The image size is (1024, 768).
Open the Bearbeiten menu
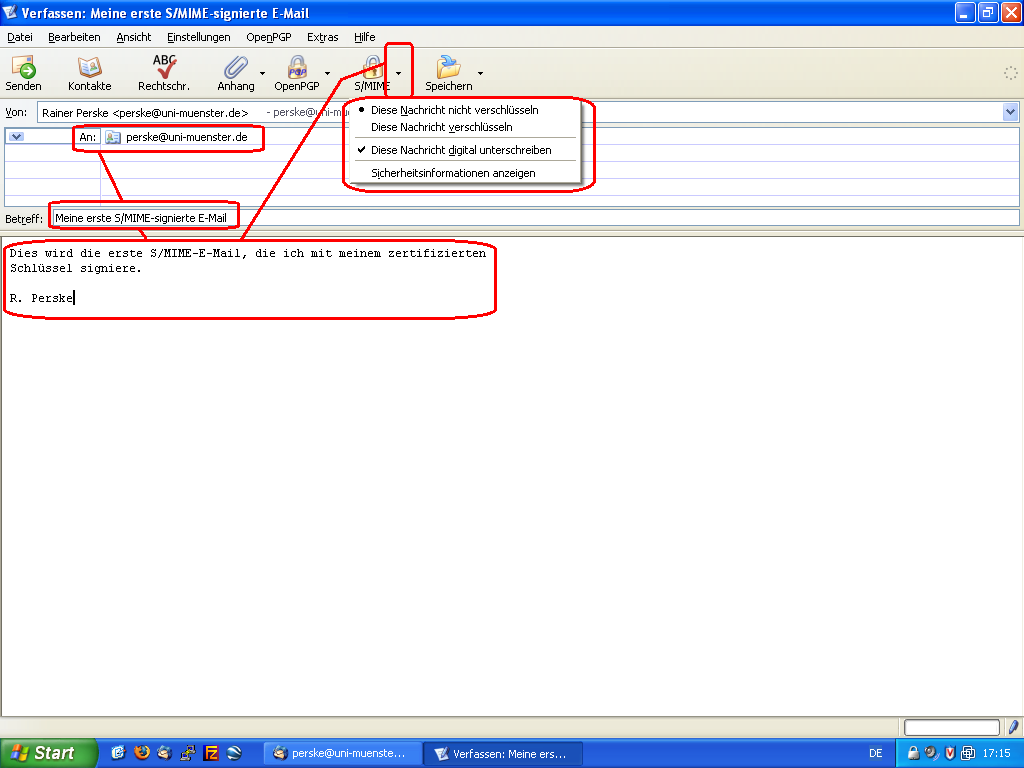coord(74,37)
